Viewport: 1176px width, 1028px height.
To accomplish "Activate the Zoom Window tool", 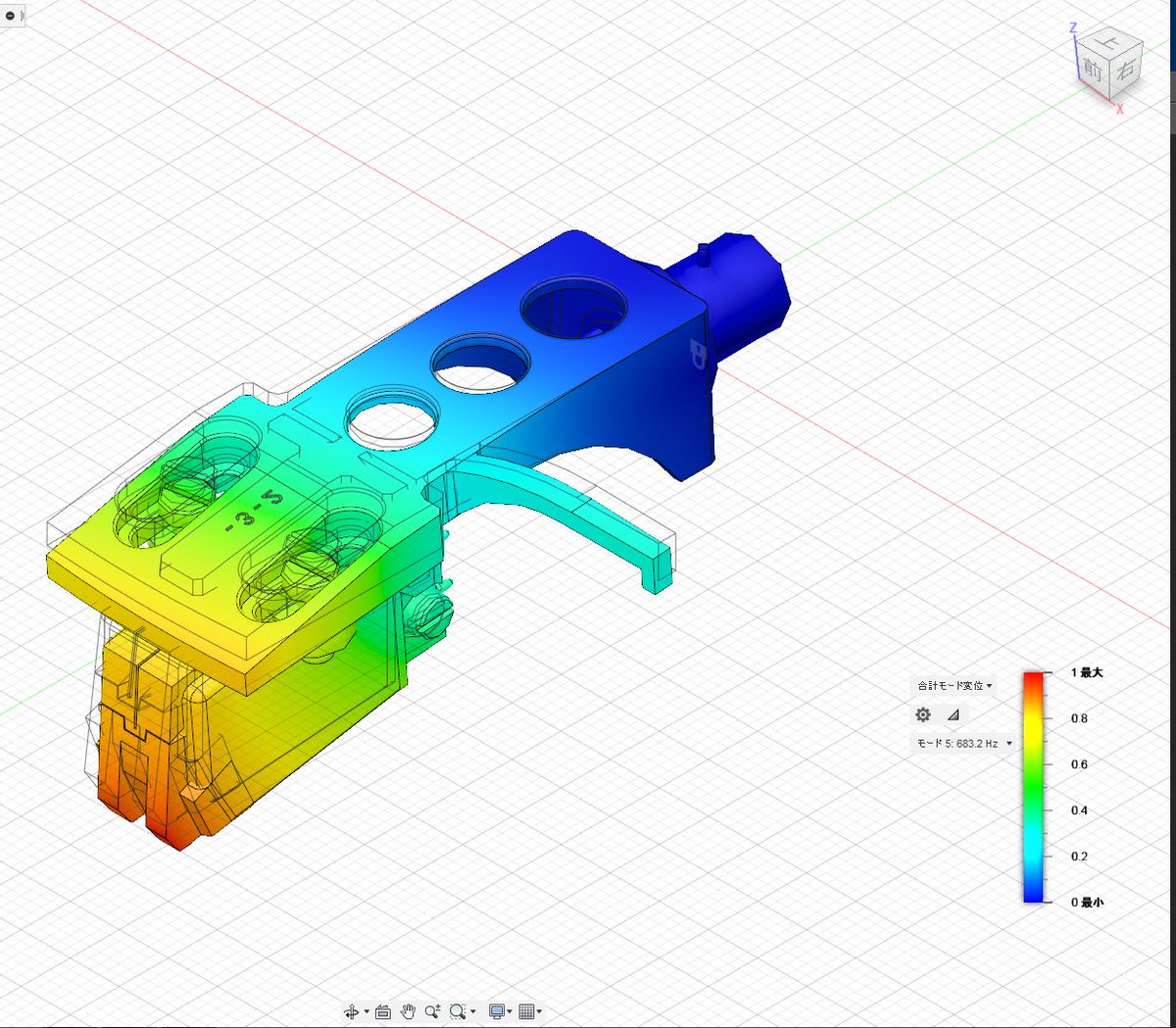I will (x=458, y=1011).
